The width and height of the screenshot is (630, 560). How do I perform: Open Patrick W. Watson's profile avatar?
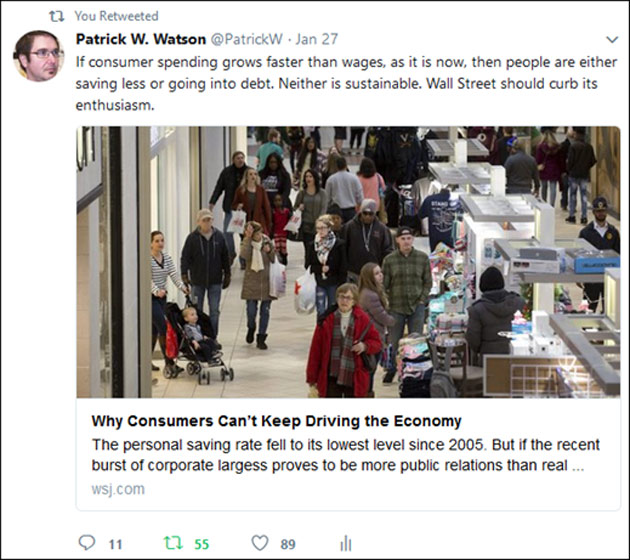tap(39, 56)
